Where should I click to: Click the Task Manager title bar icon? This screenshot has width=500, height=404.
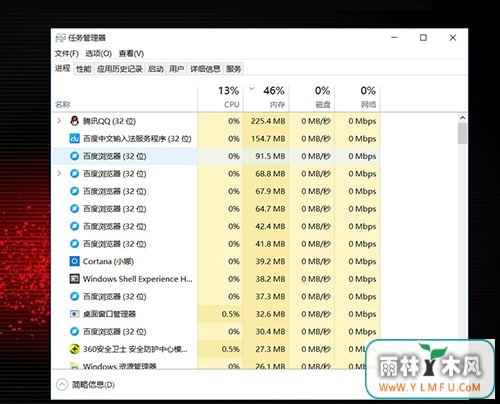point(60,38)
